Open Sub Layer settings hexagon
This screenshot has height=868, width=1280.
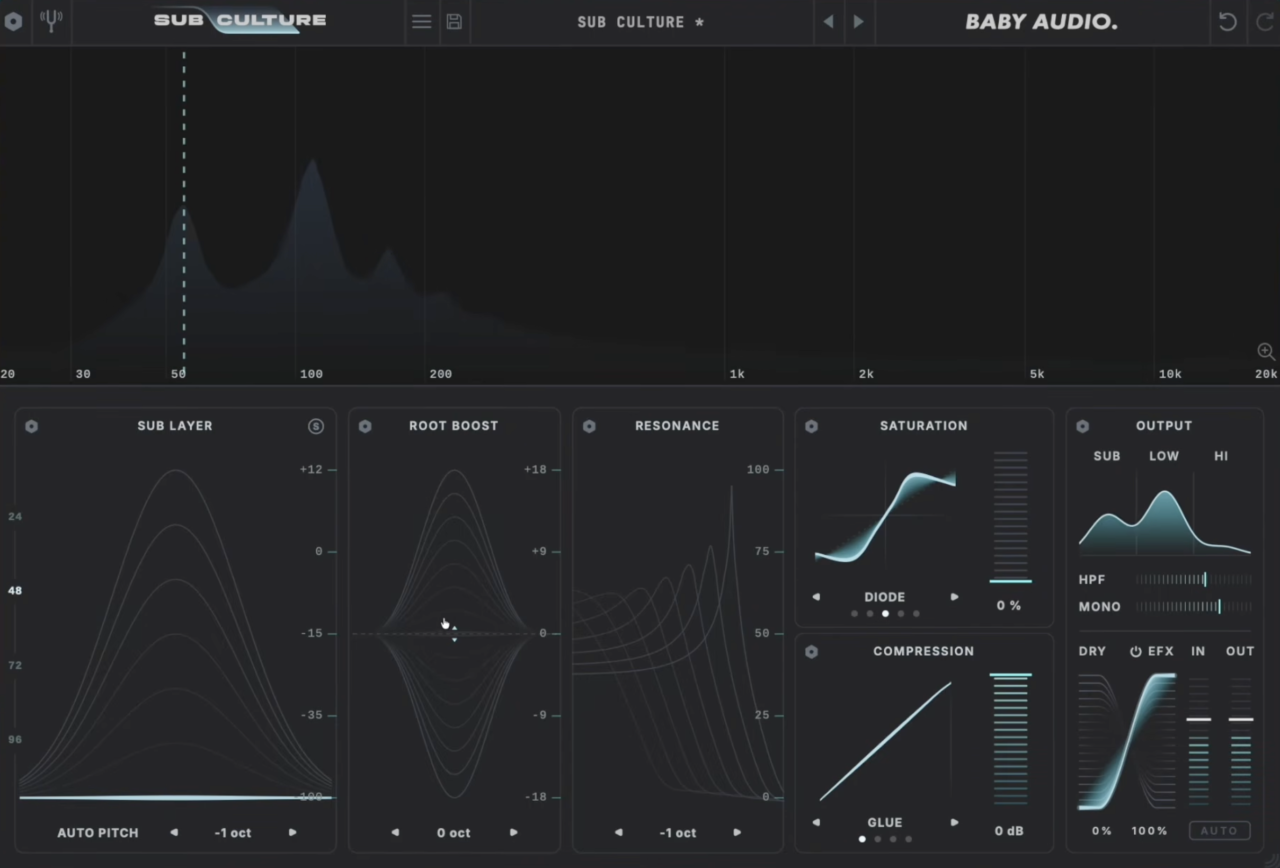coord(31,426)
